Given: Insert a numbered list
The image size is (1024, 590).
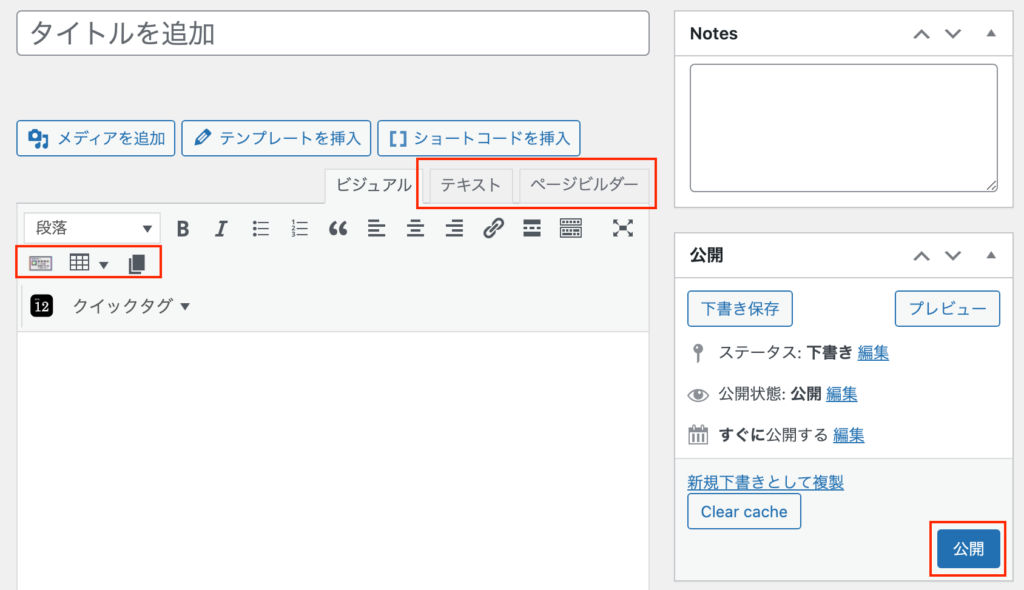Looking at the screenshot, I should [299, 229].
